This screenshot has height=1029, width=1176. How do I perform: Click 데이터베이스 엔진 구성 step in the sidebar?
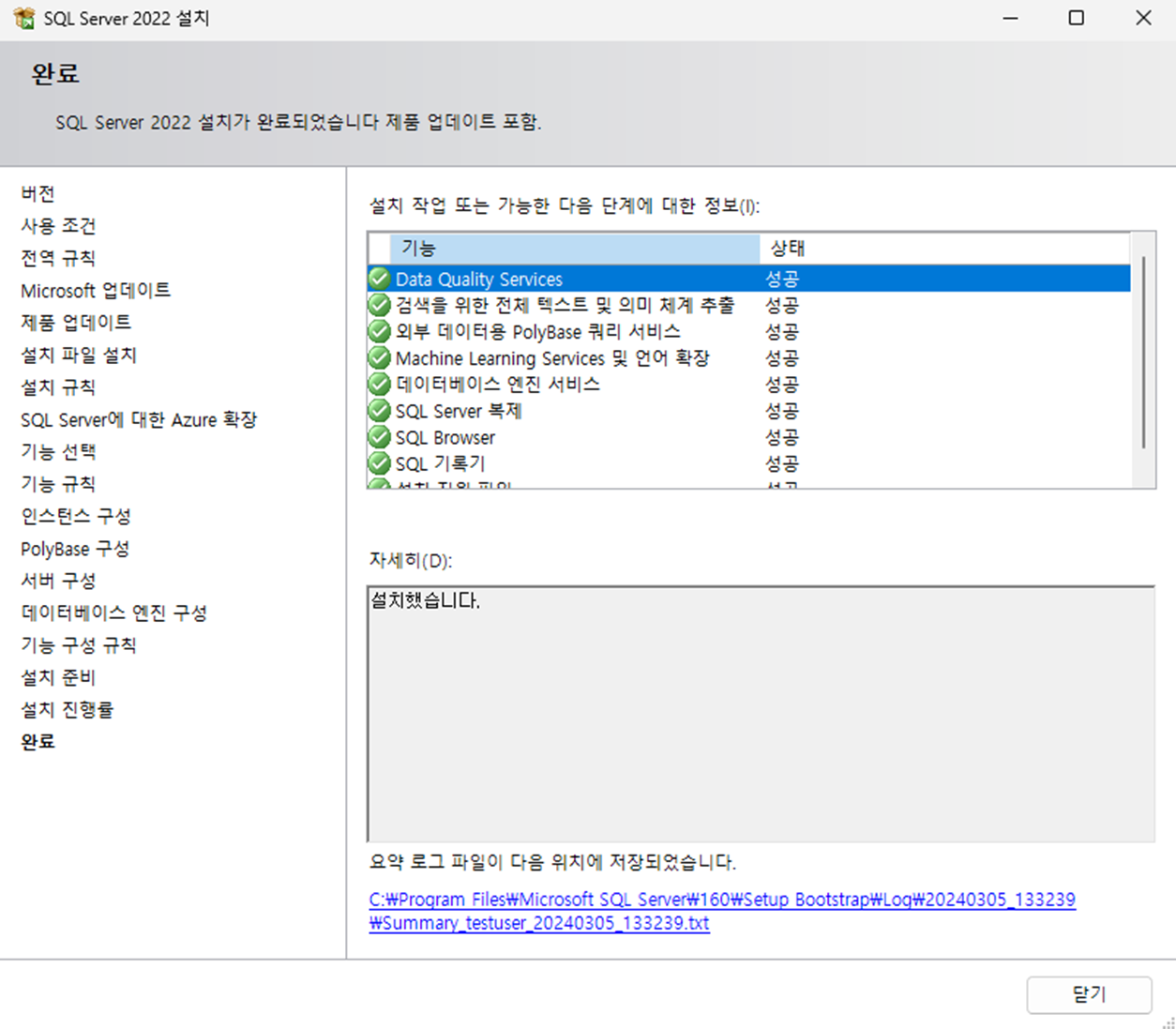click(114, 613)
